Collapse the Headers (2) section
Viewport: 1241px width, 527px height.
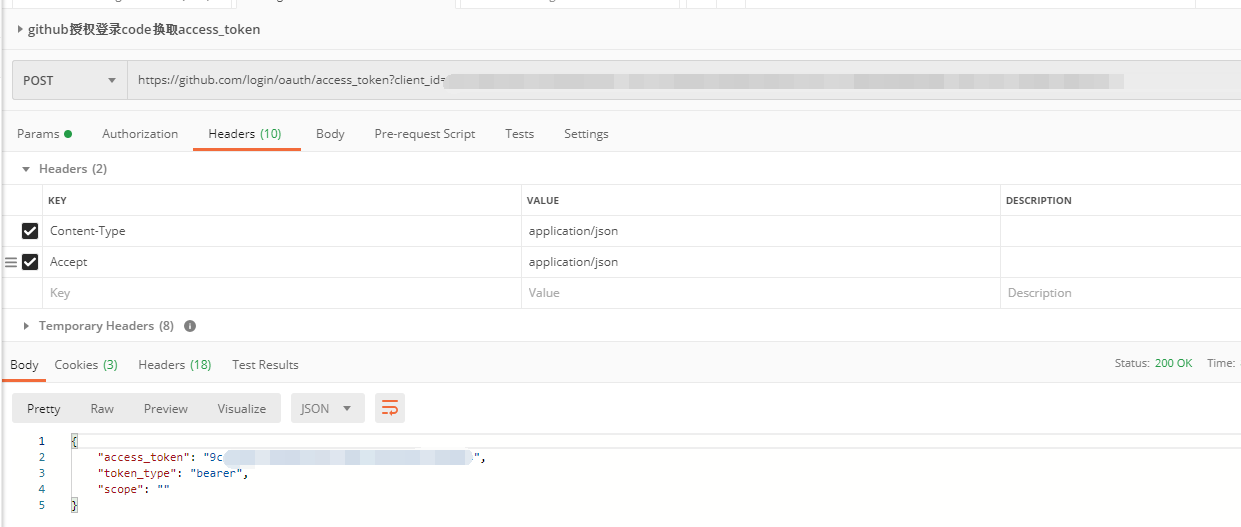pos(26,169)
